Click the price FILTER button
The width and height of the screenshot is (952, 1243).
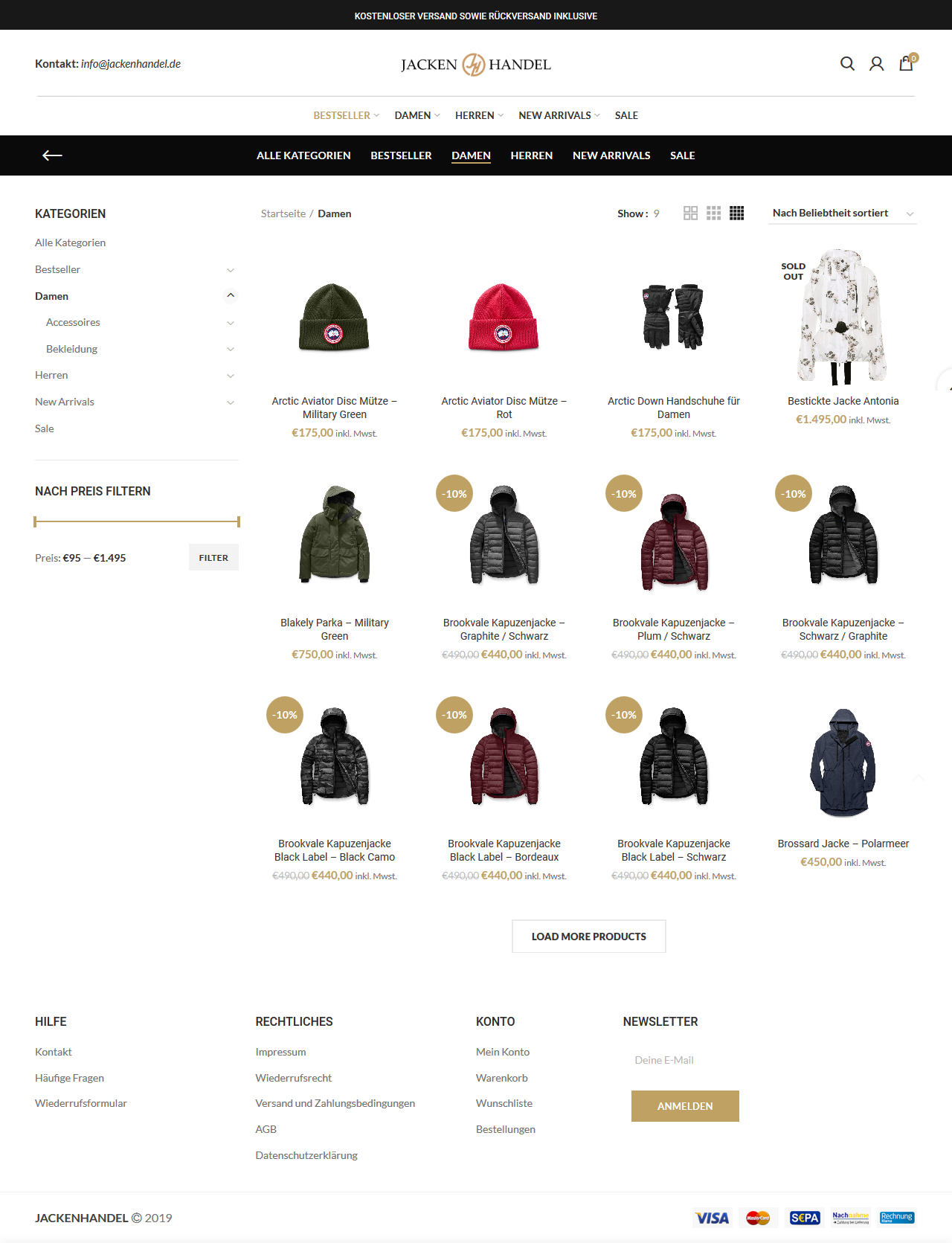(x=213, y=558)
